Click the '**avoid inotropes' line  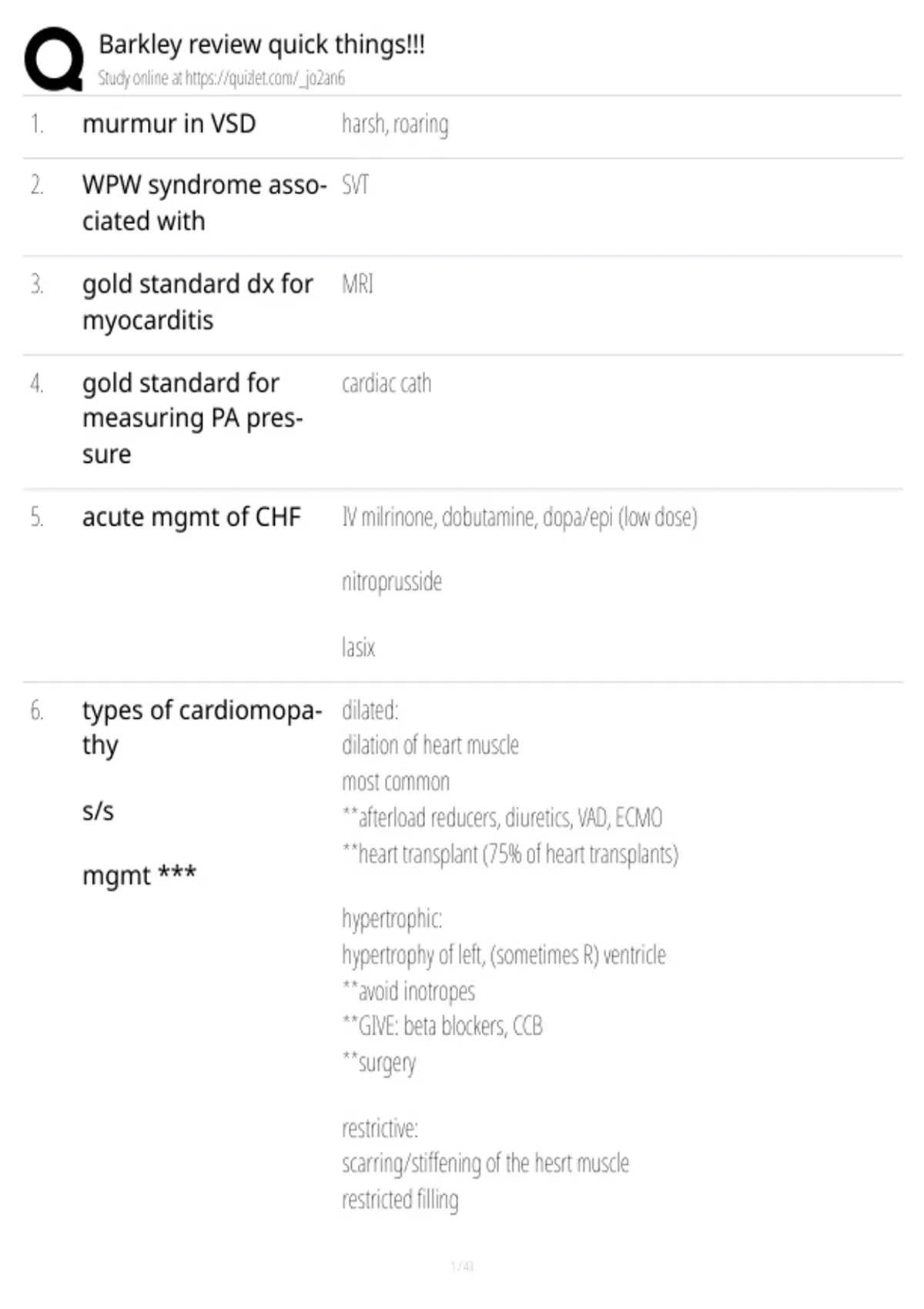(408, 991)
